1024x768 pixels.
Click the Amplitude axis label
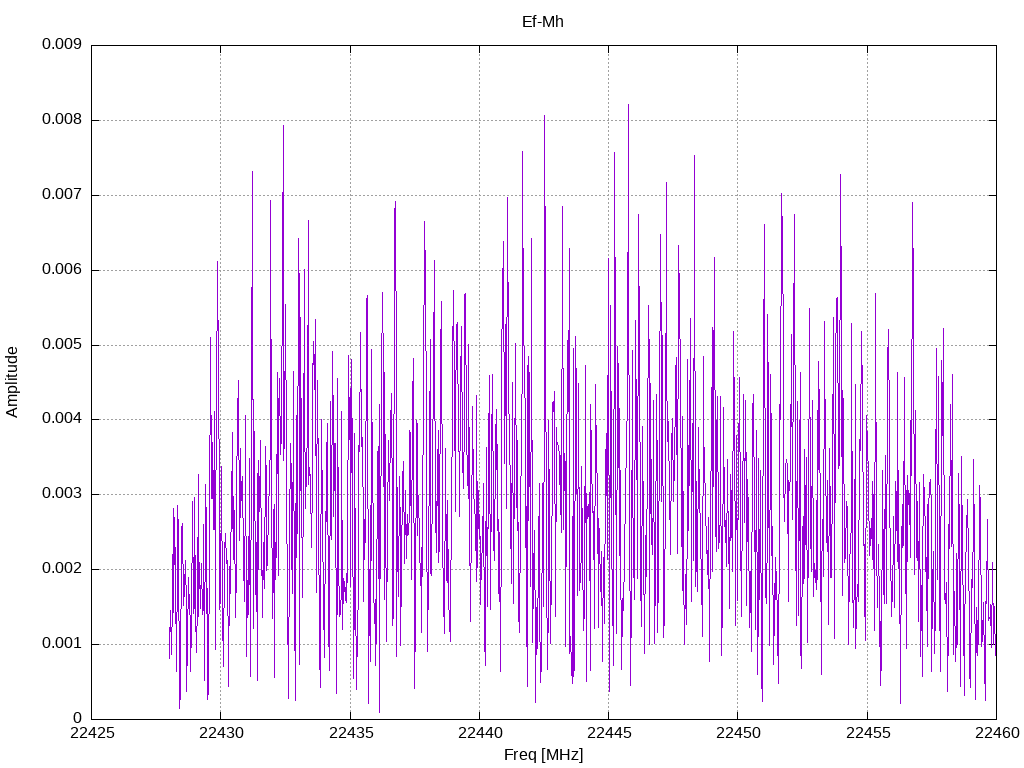[x=12, y=382]
